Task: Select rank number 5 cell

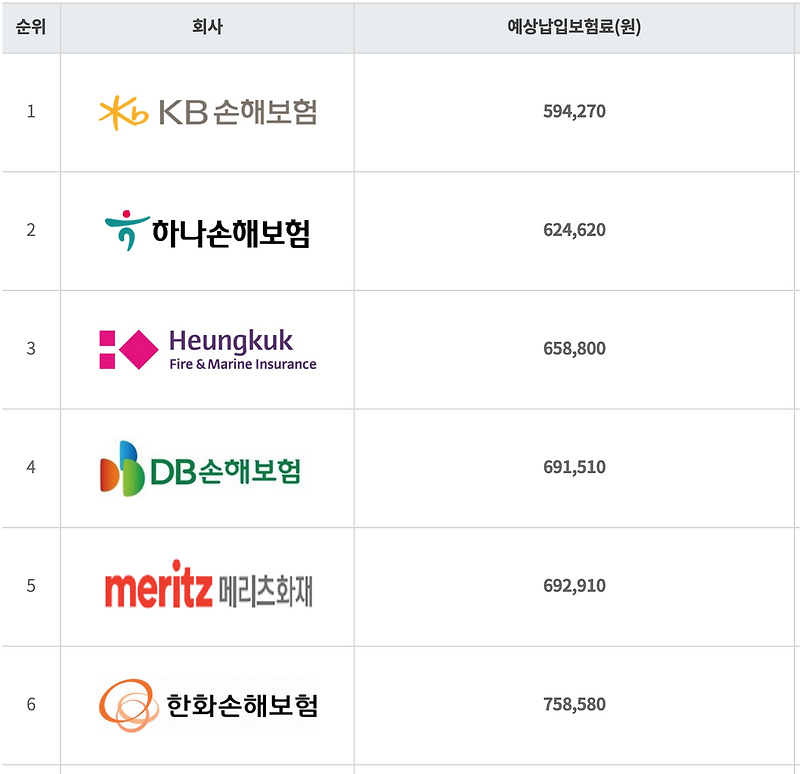Action: pyautogui.click(x=31, y=586)
